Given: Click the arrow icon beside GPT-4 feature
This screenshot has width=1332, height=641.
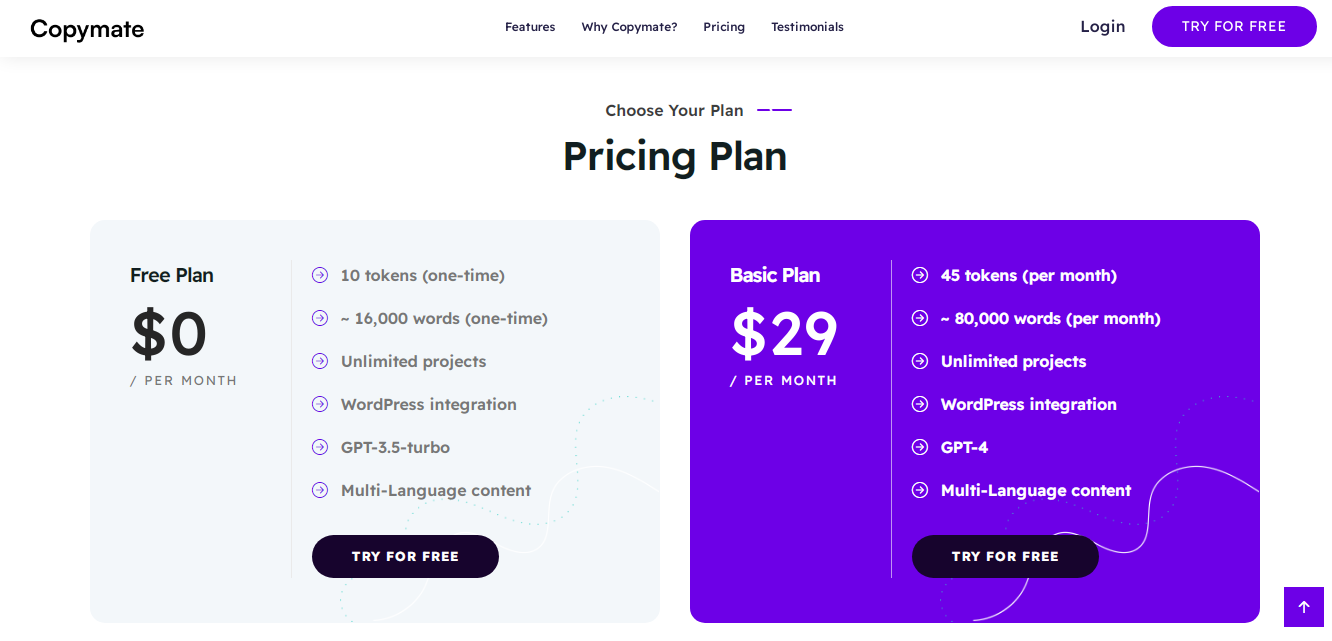Looking at the screenshot, I should pyautogui.click(x=920, y=447).
